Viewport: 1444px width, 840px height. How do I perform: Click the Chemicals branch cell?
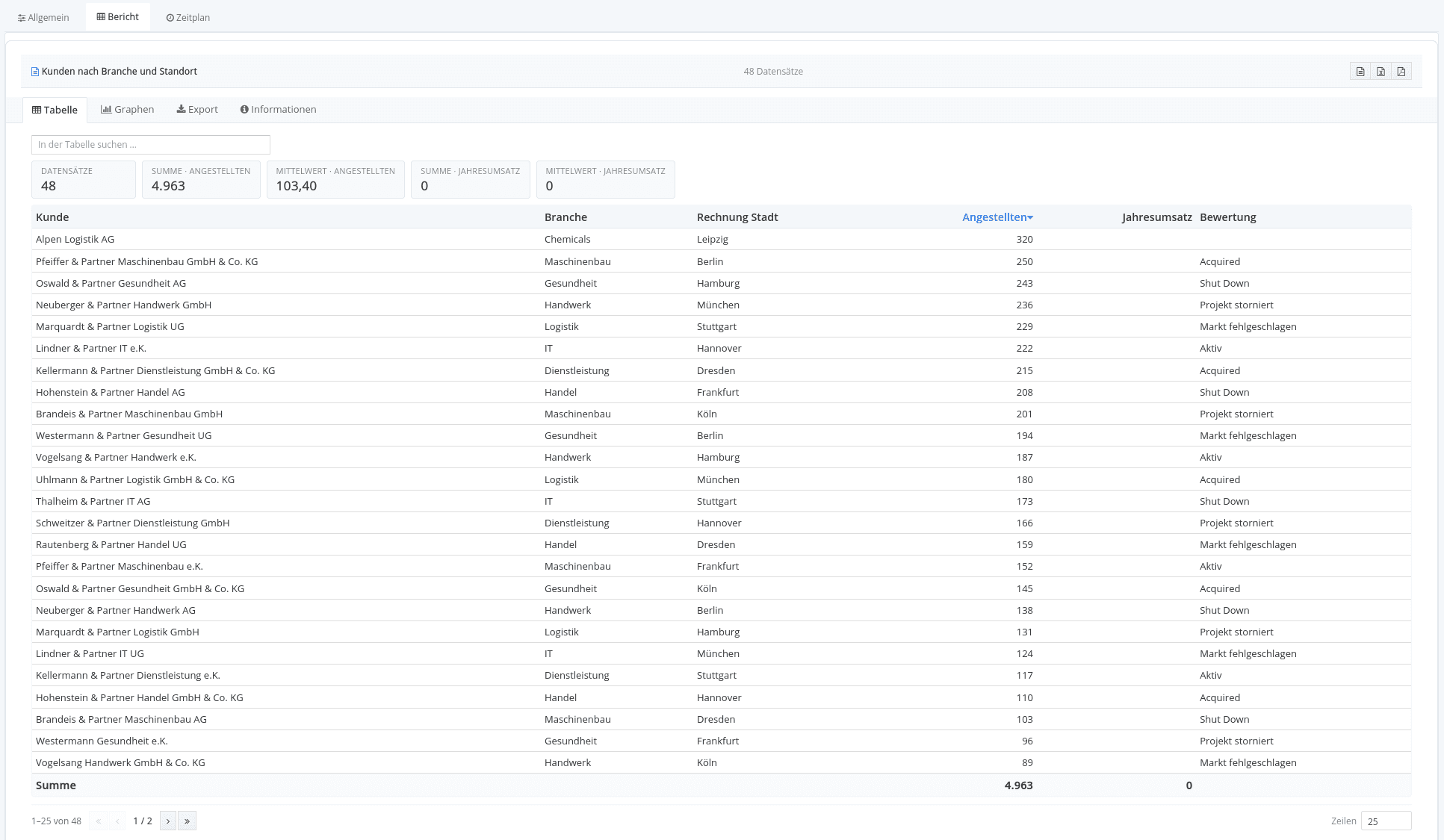pos(568,240)
